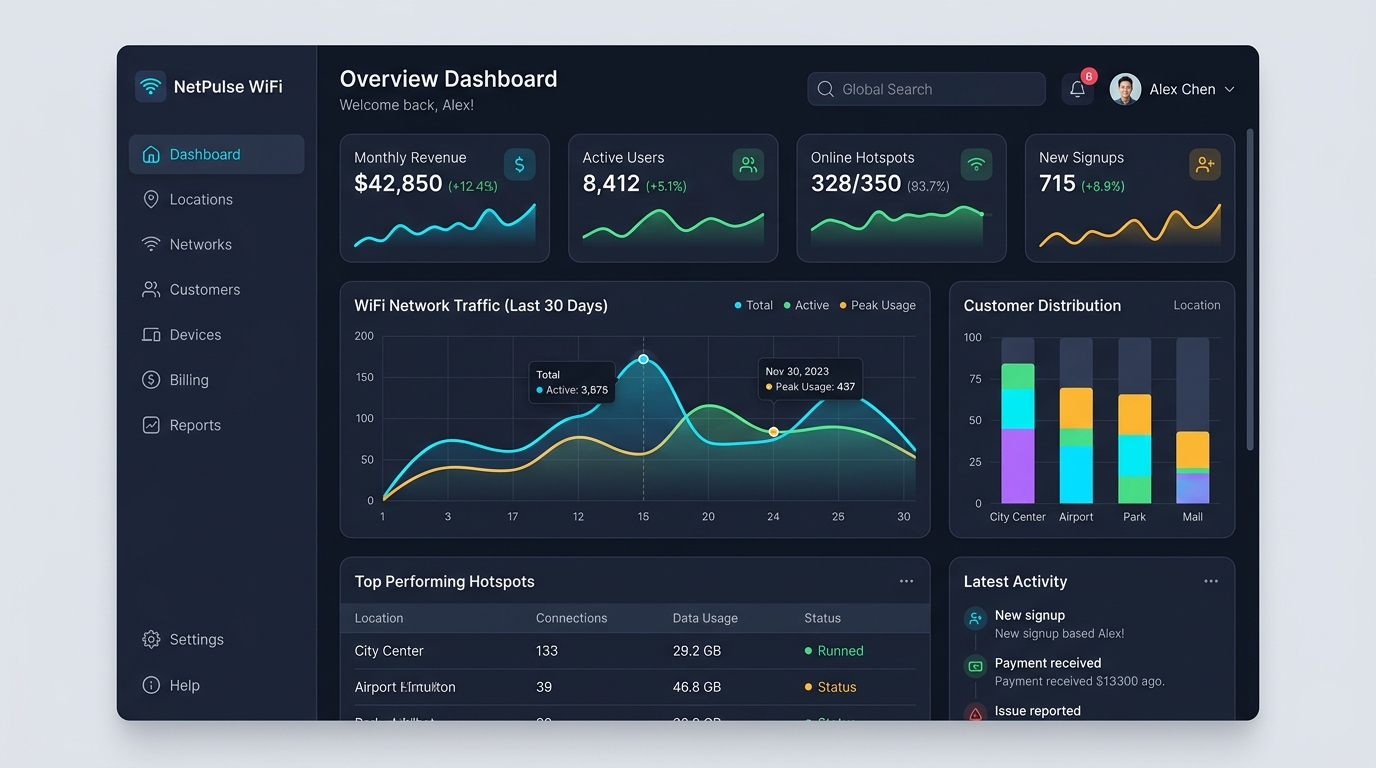Click the NetPulse WiFi logo icon
The width and height of the screenshot is (1376, 768).
(151, 86)
